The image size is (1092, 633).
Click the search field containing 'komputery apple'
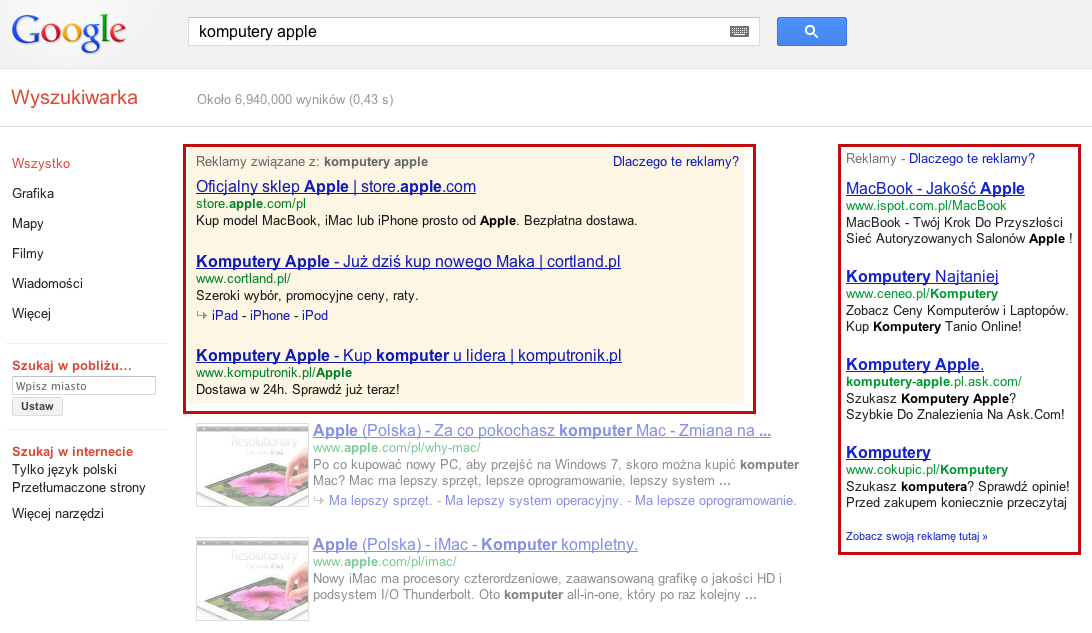(x=474, y=31)
